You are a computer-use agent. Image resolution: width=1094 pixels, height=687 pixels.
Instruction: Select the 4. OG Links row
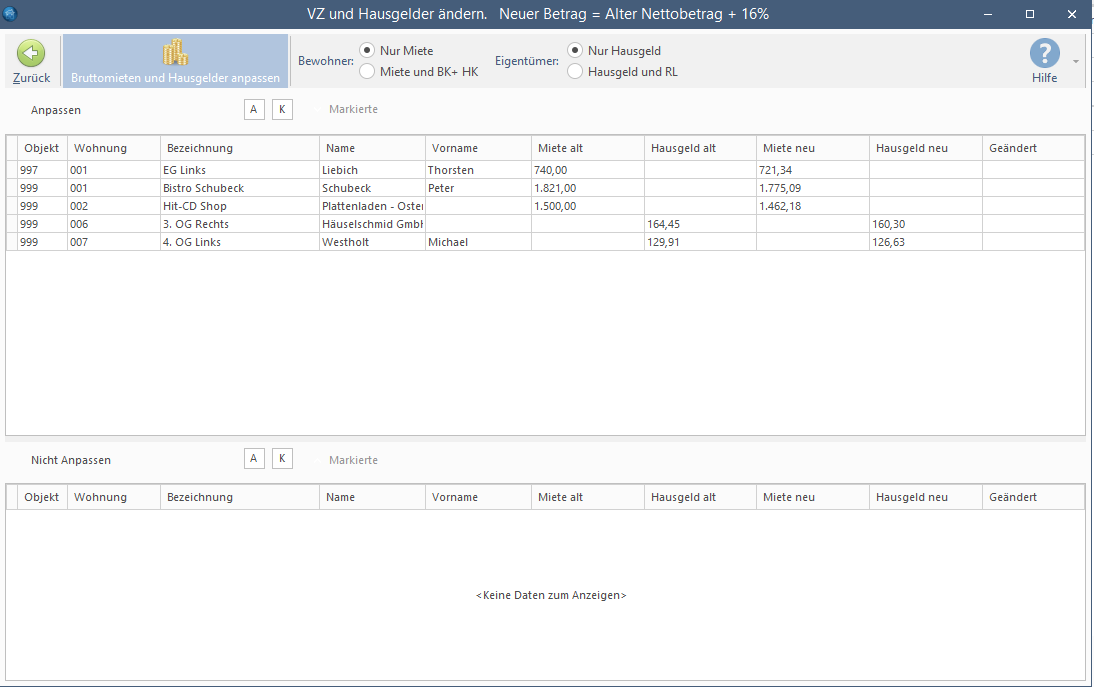[192, 242]
